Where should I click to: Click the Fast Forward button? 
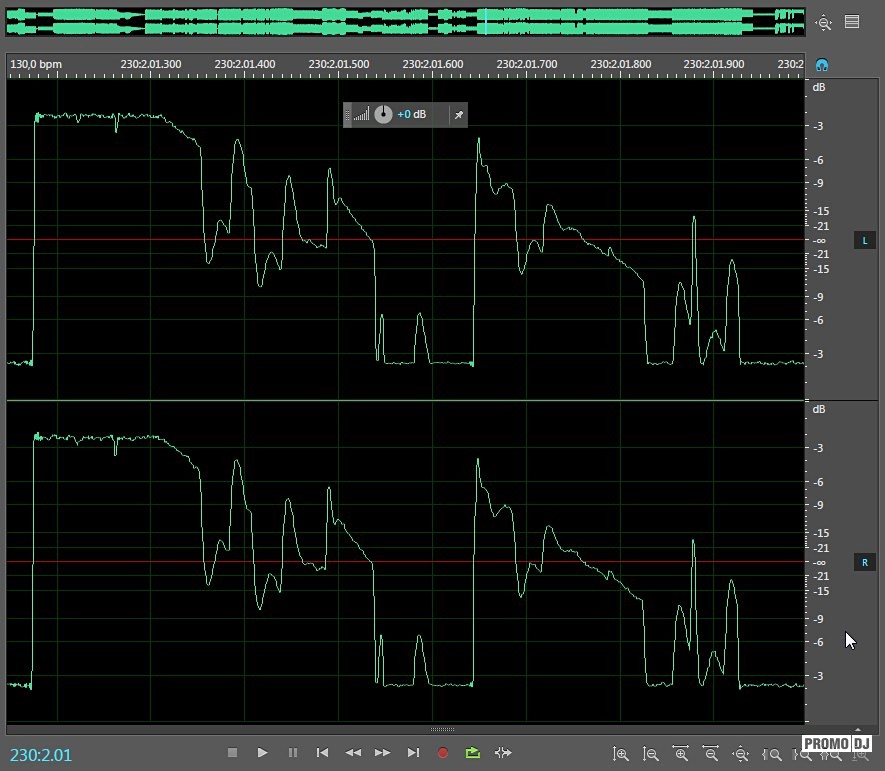382,753
